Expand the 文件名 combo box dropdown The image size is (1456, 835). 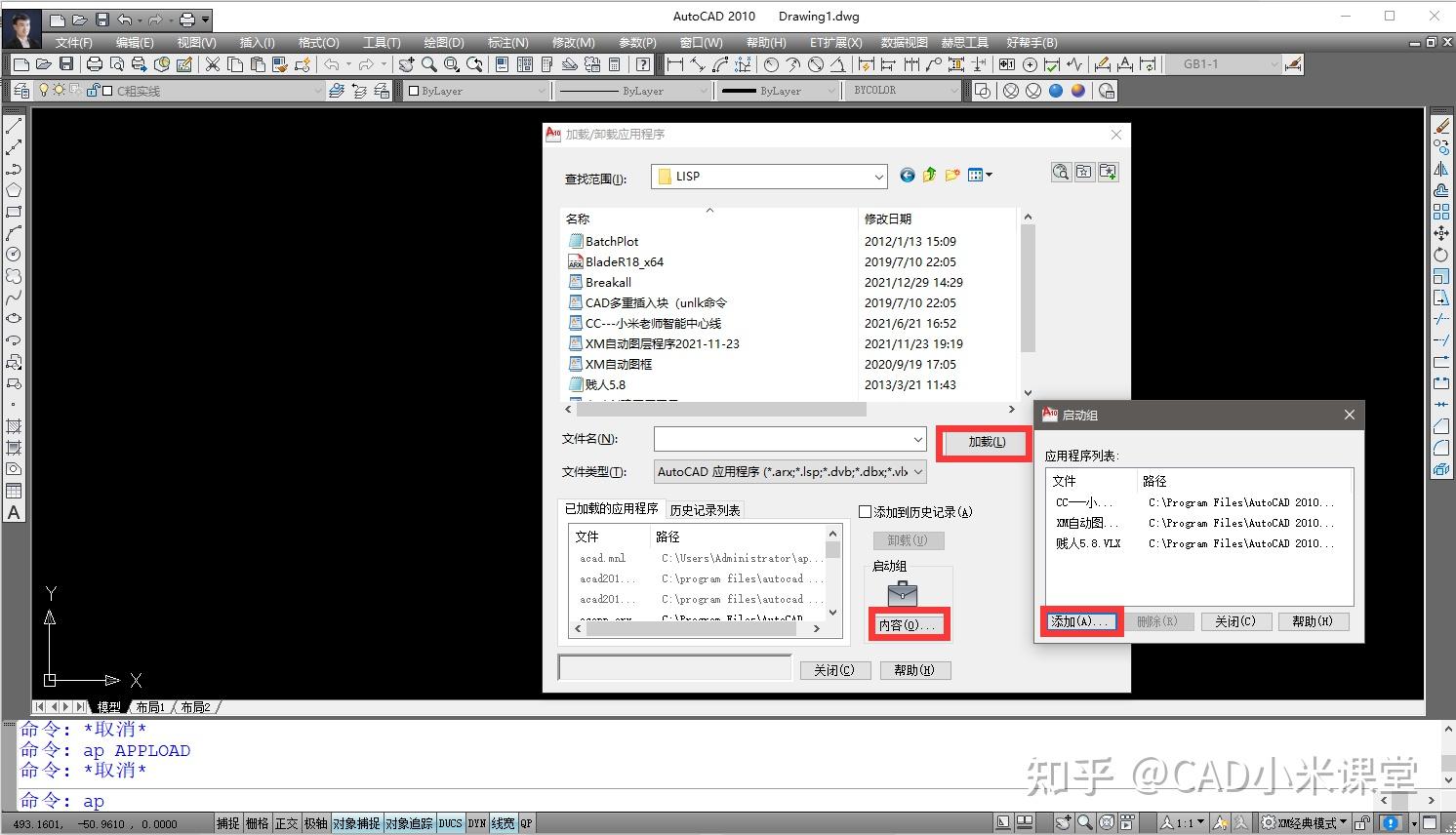tap(917, 439)
